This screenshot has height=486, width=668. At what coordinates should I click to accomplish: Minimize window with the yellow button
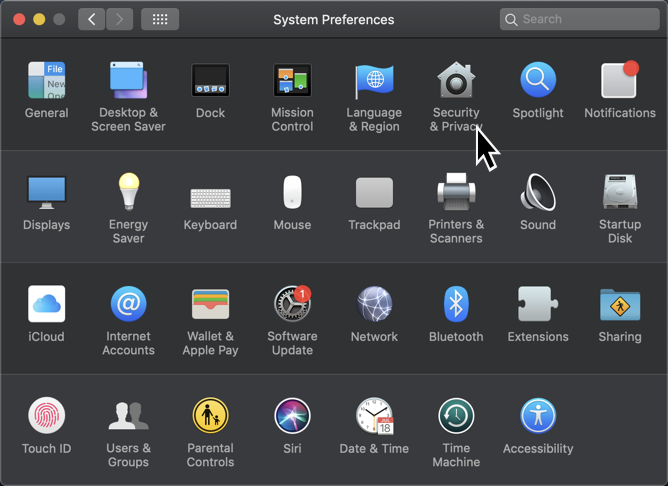tap(39, 19)
